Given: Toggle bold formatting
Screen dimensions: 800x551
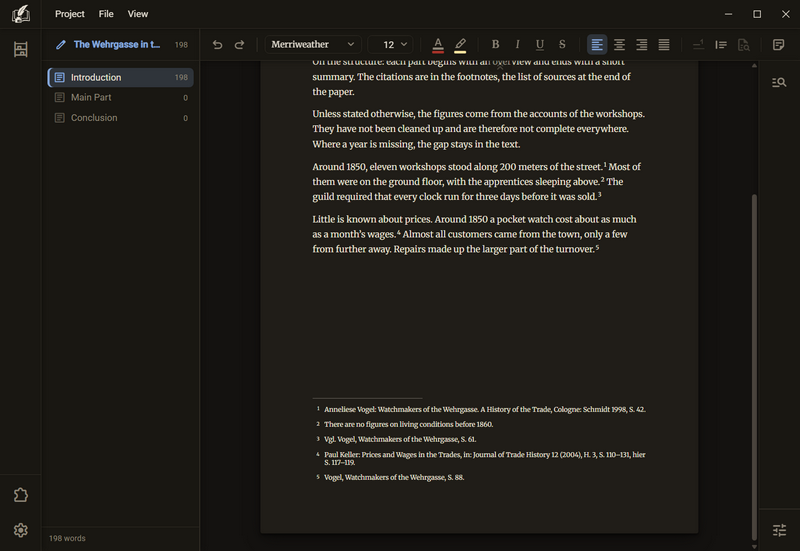Looking at the screenshot, I should click(x=495, y=44).
